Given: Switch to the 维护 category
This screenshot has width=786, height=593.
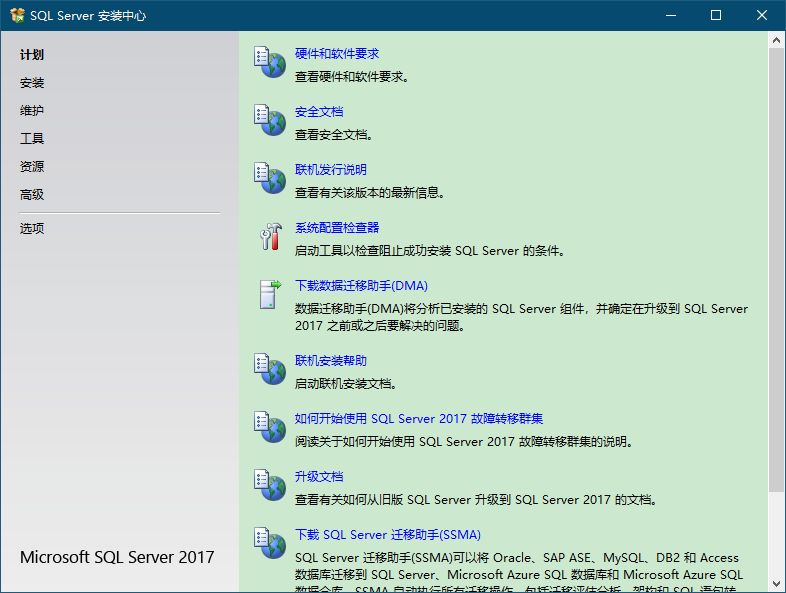Looking at the screenshot, I should [32, 110].
